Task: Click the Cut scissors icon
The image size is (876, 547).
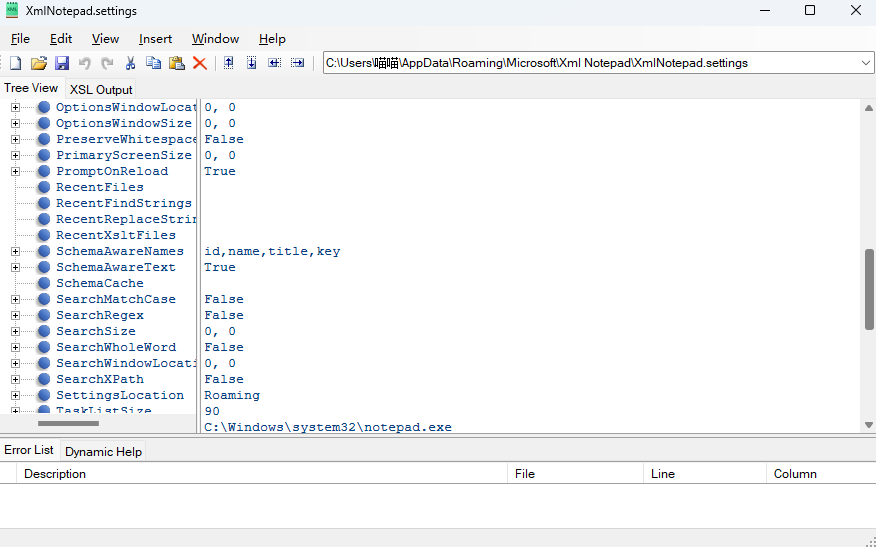Action: pos(130,63)
